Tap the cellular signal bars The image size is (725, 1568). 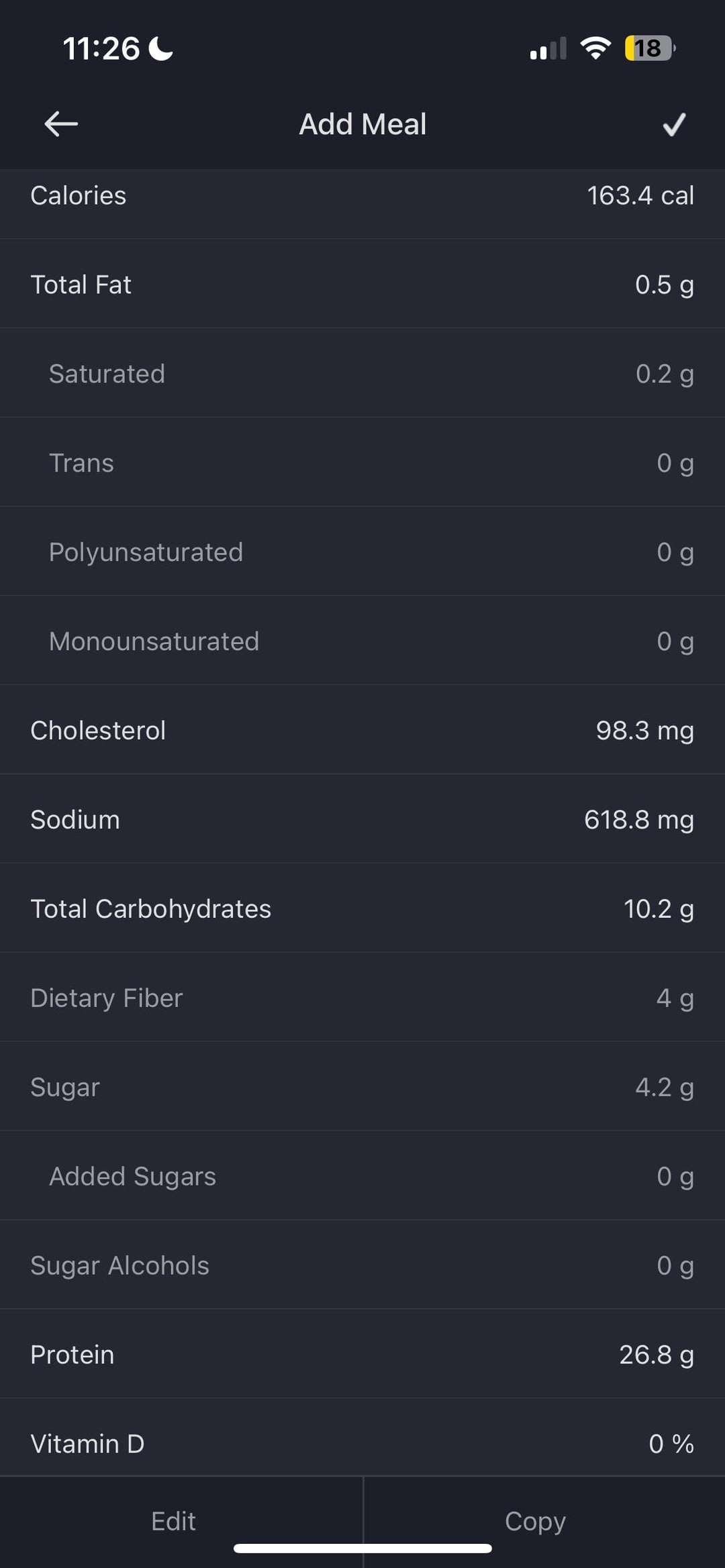tap(548, 49)
